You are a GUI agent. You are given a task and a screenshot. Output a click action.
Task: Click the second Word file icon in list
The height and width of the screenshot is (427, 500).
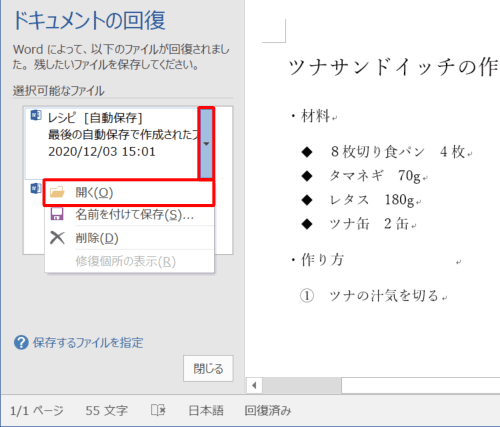click(36, 188)
